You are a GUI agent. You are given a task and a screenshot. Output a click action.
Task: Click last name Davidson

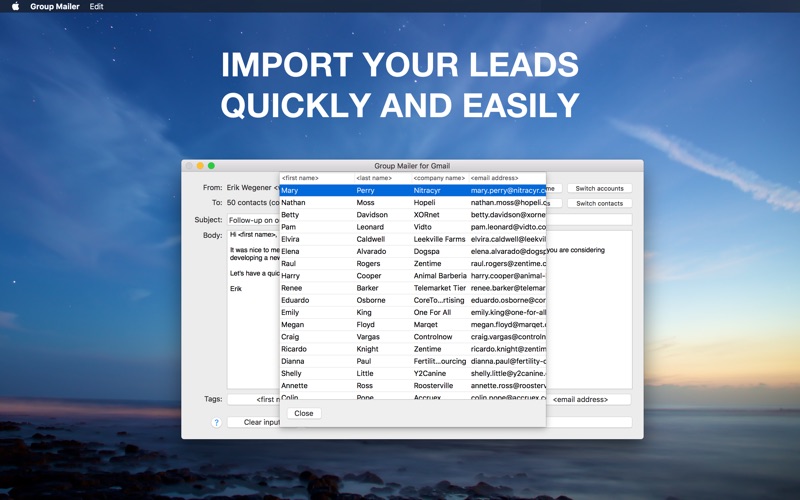pyautogui.click(x=372, y=215)
